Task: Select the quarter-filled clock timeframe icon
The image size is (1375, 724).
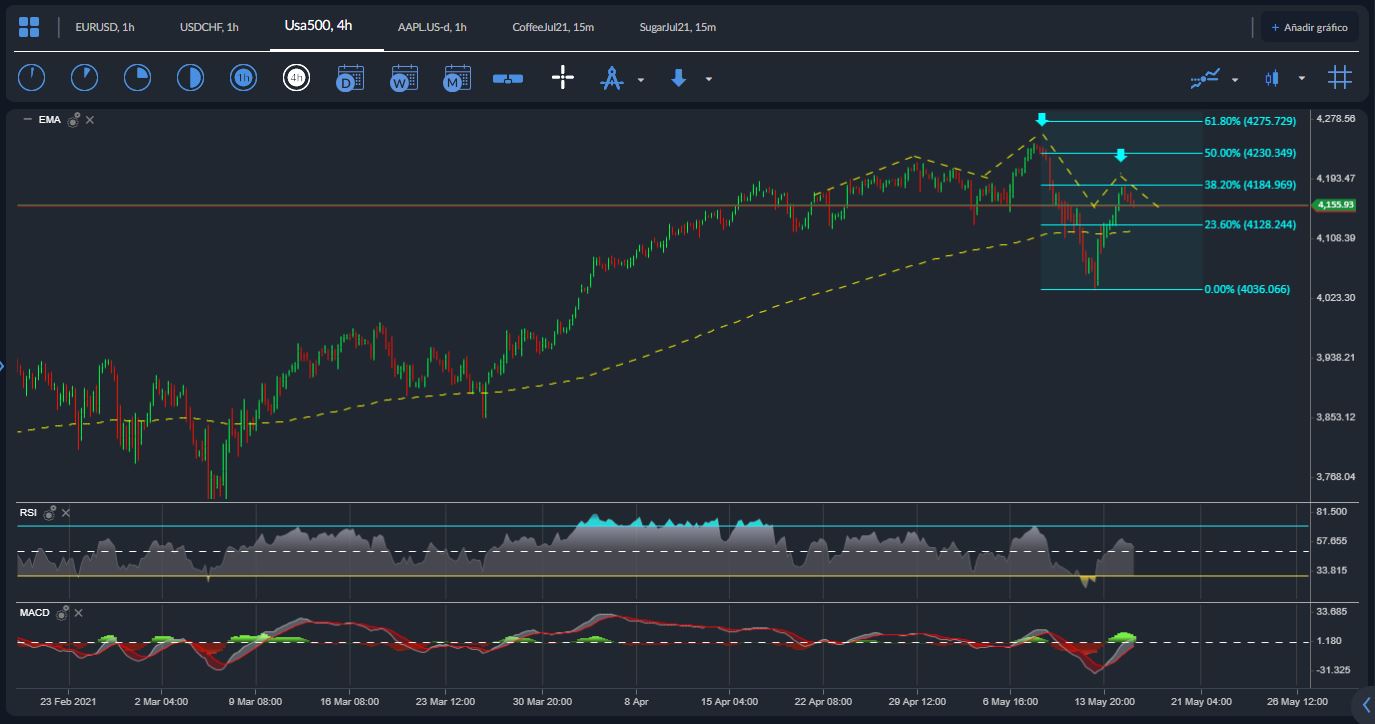Action: coord(137,78)
